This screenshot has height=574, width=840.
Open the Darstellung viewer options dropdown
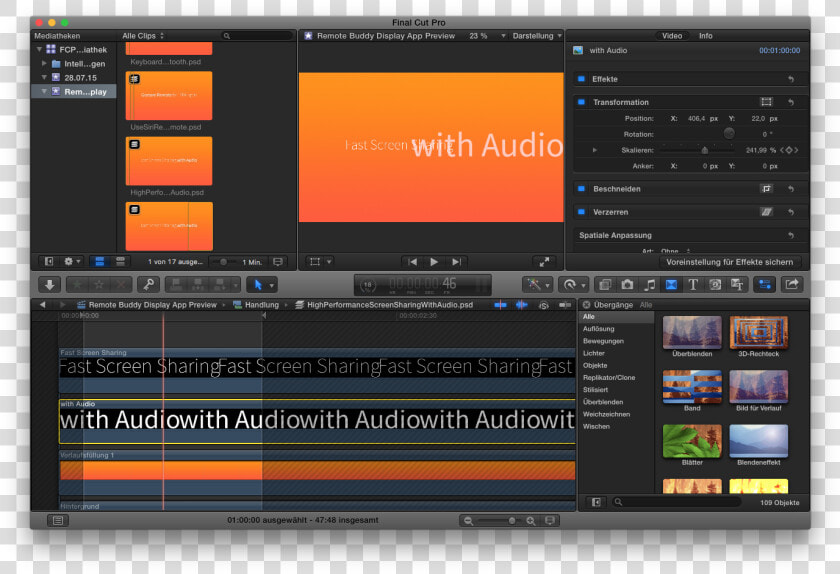coord(537,36)
